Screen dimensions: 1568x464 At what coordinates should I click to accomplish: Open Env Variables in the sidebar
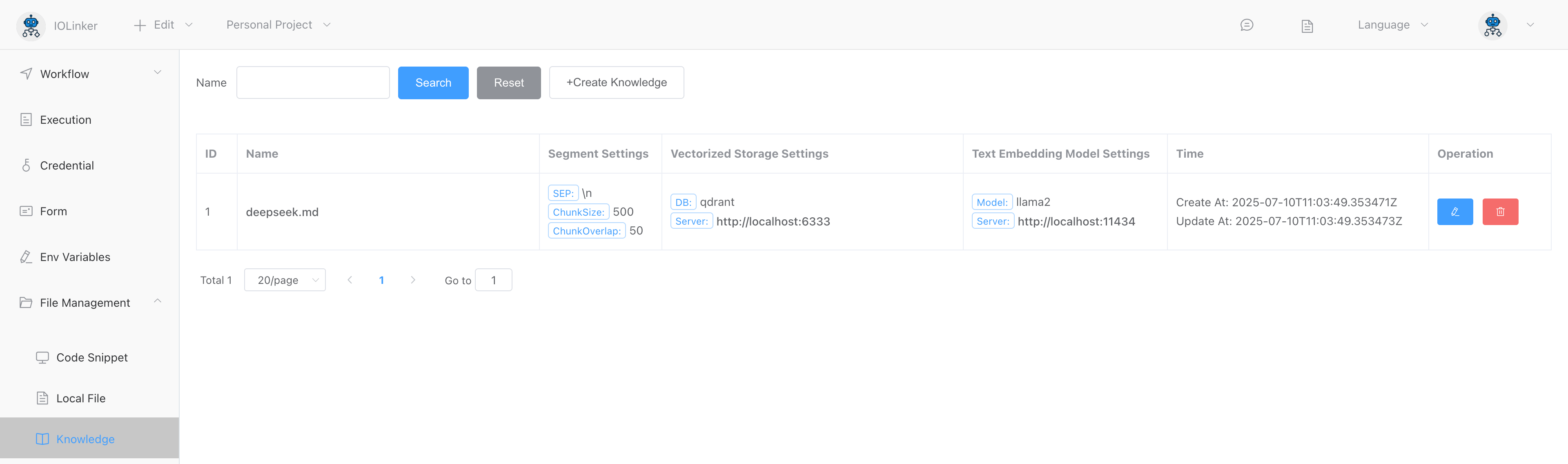[75, 257]
